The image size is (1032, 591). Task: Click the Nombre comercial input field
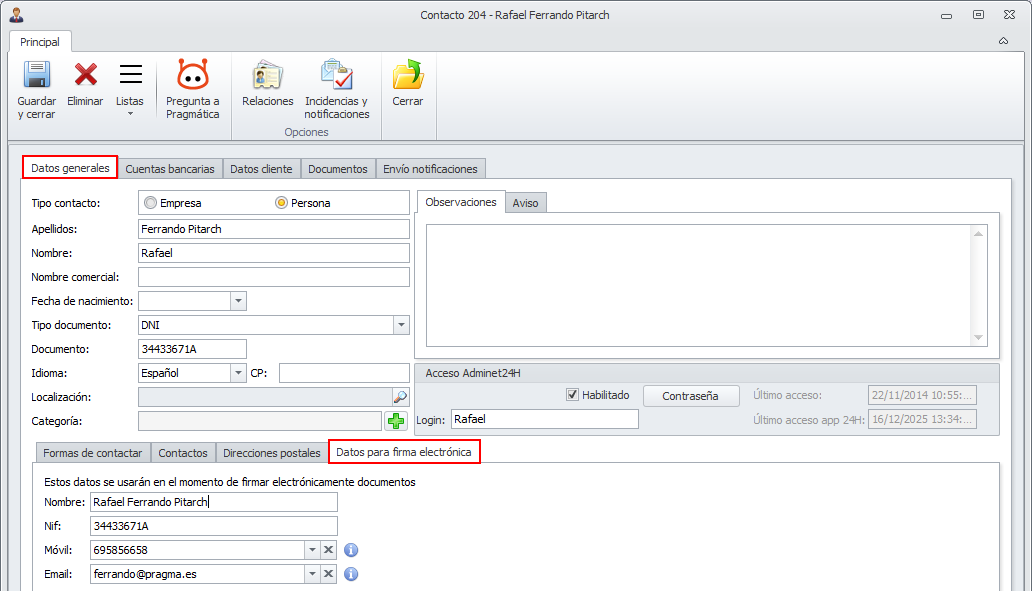click(274, 277)
